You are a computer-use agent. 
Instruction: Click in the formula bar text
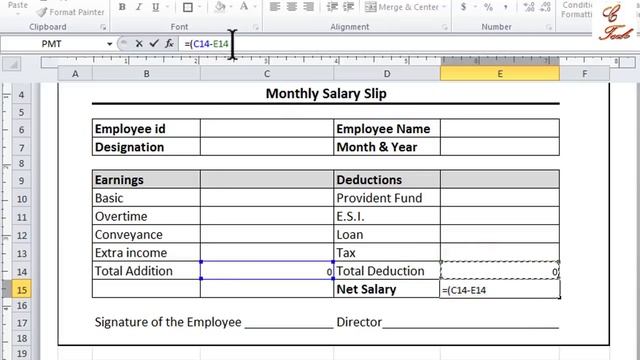click(x=207, y=44)
